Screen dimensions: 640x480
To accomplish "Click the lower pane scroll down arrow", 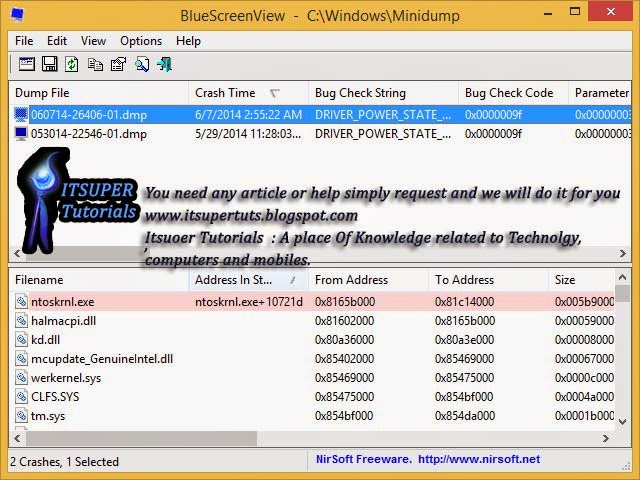I will 622,422.
